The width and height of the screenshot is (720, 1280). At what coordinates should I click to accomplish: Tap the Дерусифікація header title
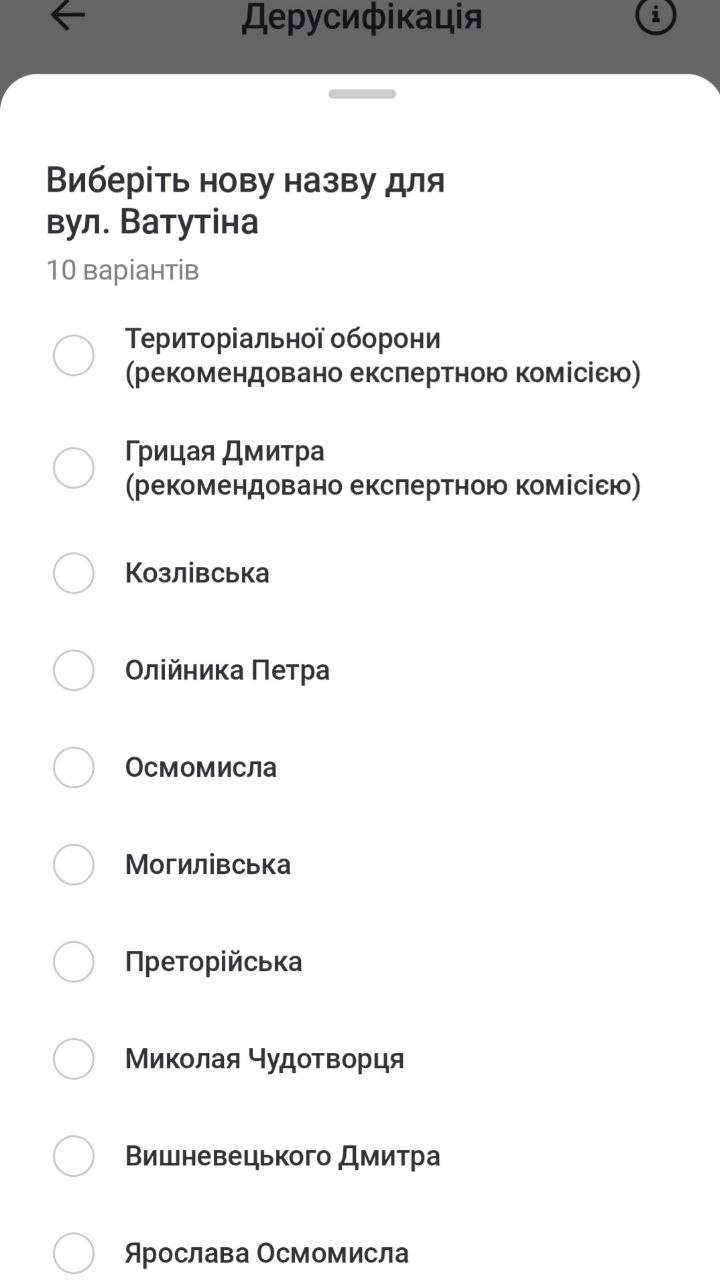[362, 17]
